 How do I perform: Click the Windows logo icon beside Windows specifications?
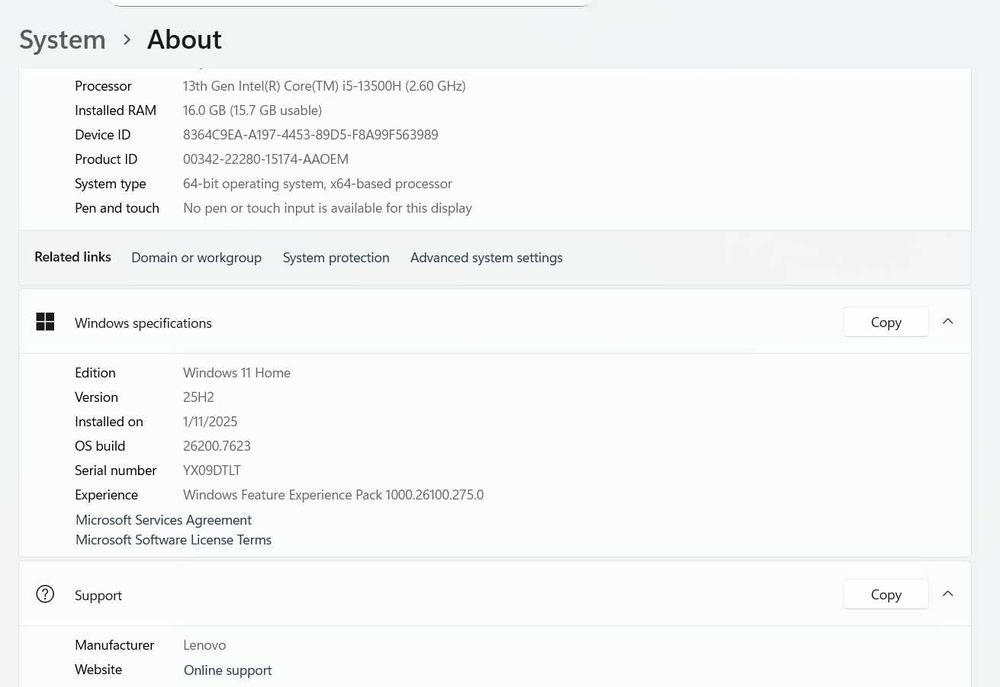click(45, 322)
